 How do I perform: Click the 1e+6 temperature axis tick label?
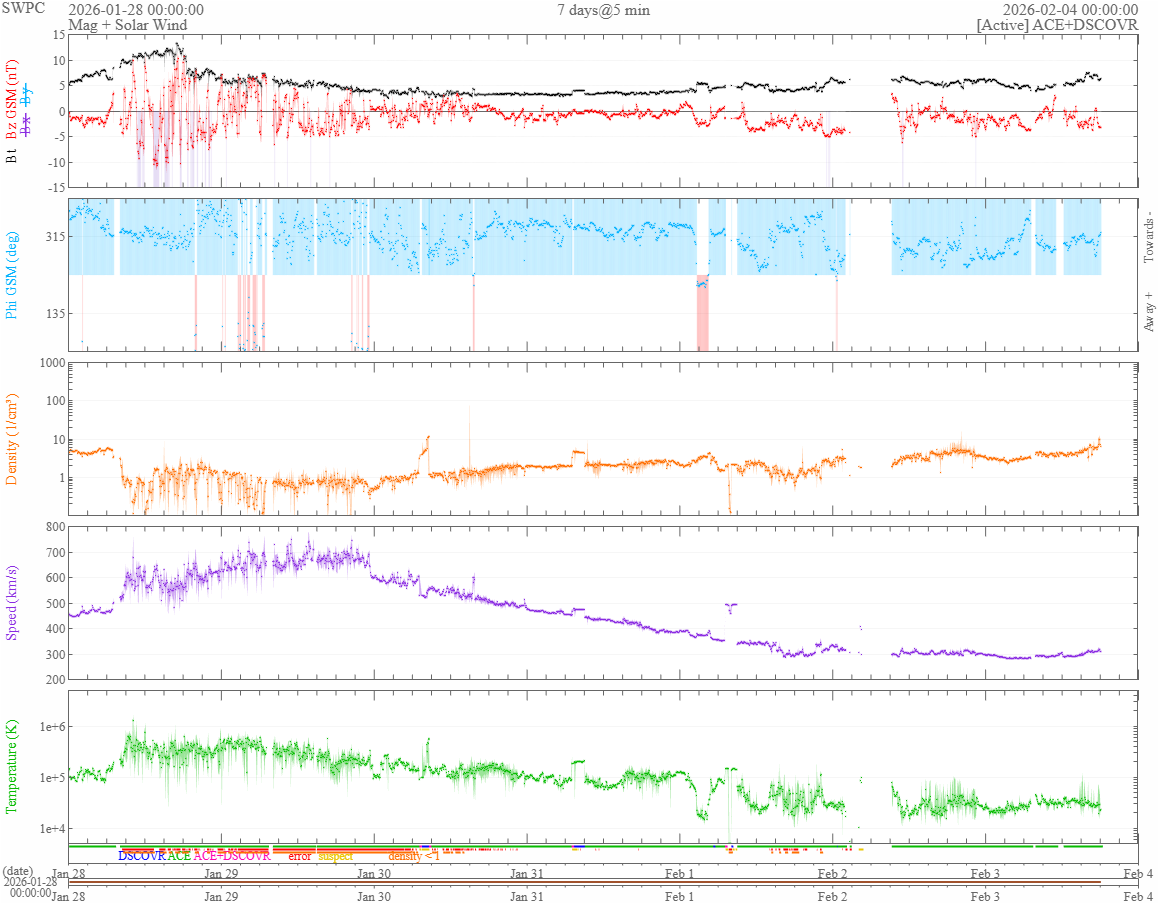[51, 727]
